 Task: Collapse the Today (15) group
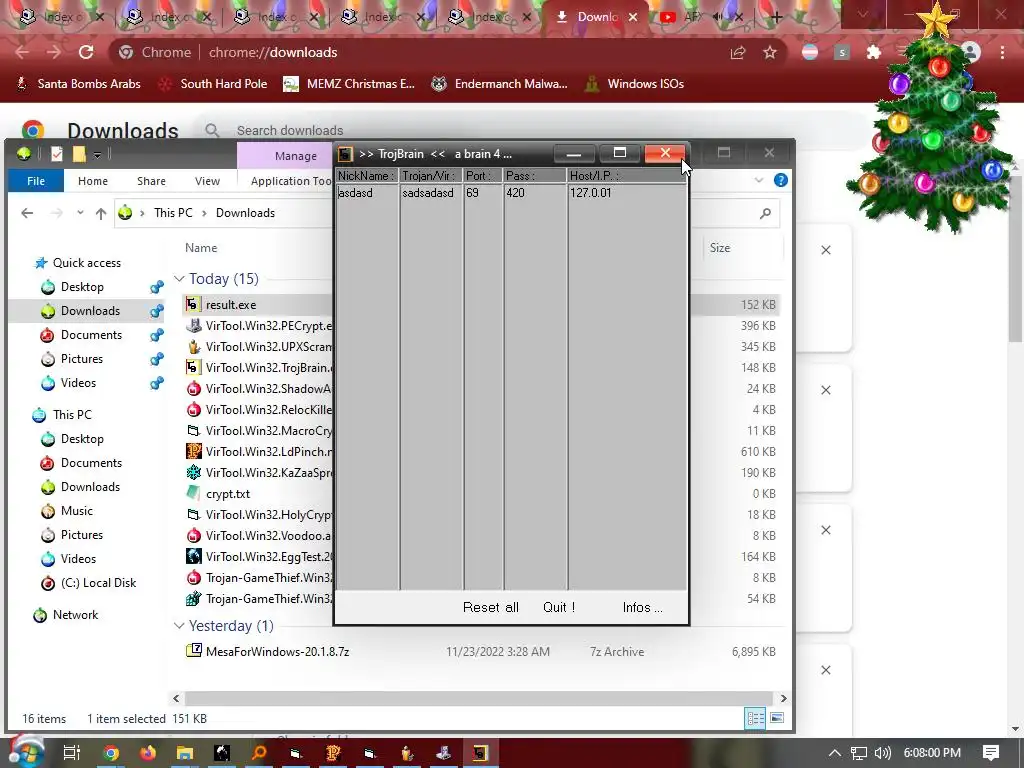(x=179, y=279)
